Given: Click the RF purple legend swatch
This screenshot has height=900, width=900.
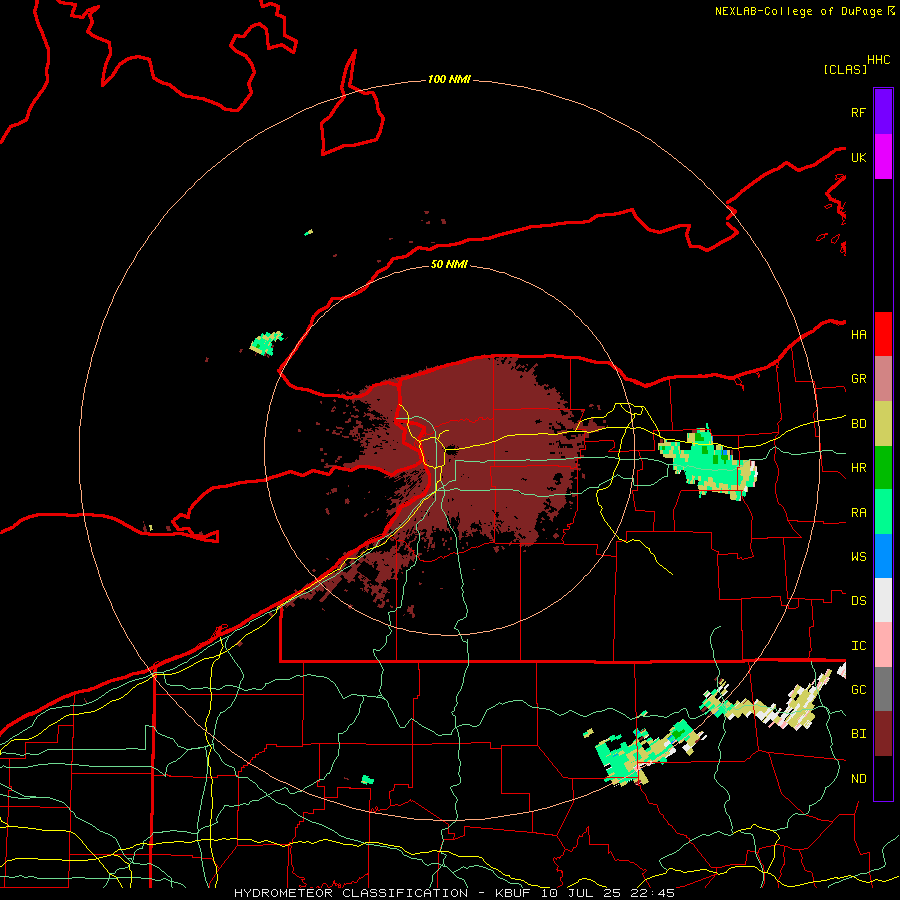Looking at the screenshot, I should click(883, 112).
